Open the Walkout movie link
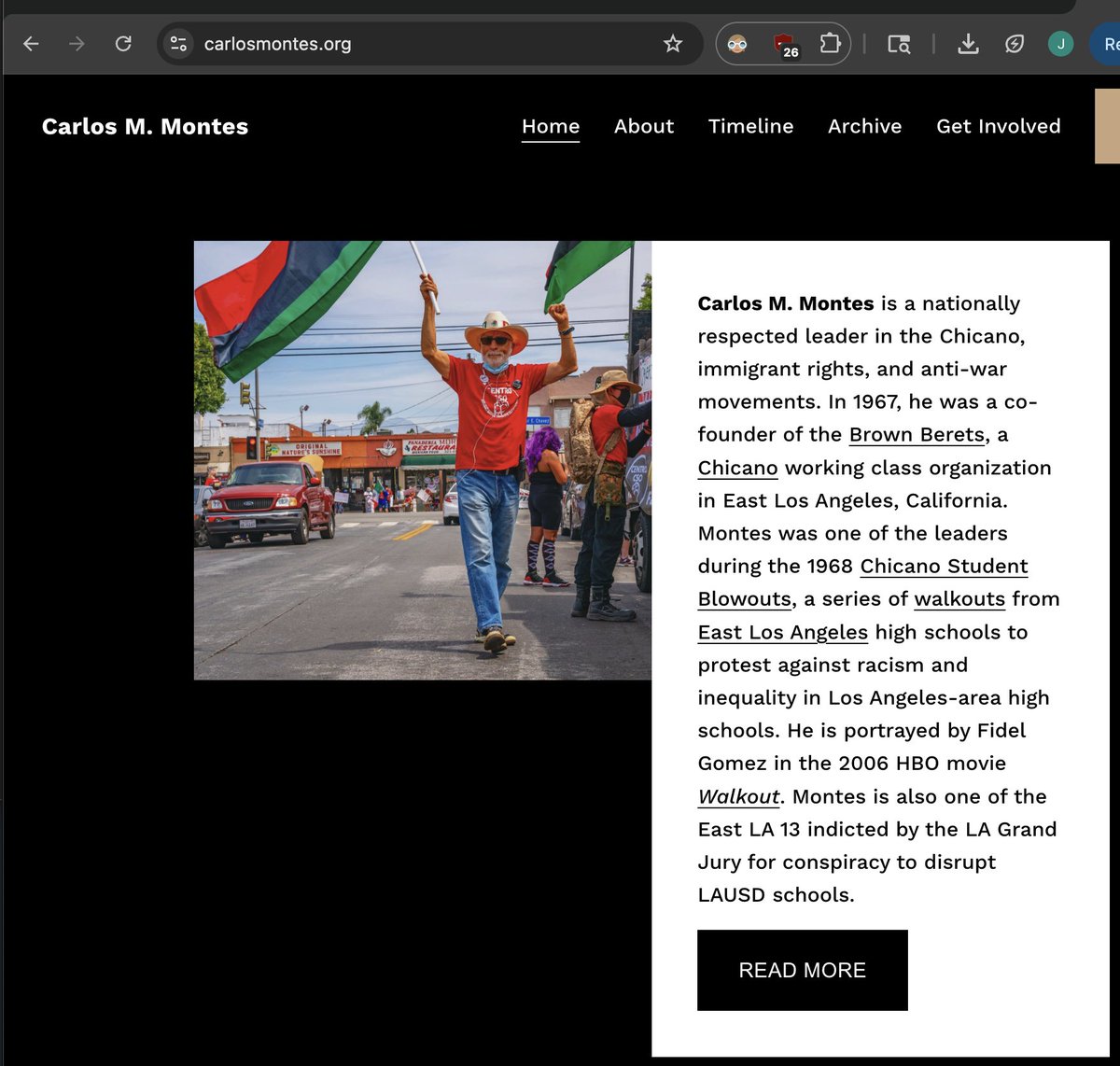Screen dimensions: 1120x1066 click(738, 797)
